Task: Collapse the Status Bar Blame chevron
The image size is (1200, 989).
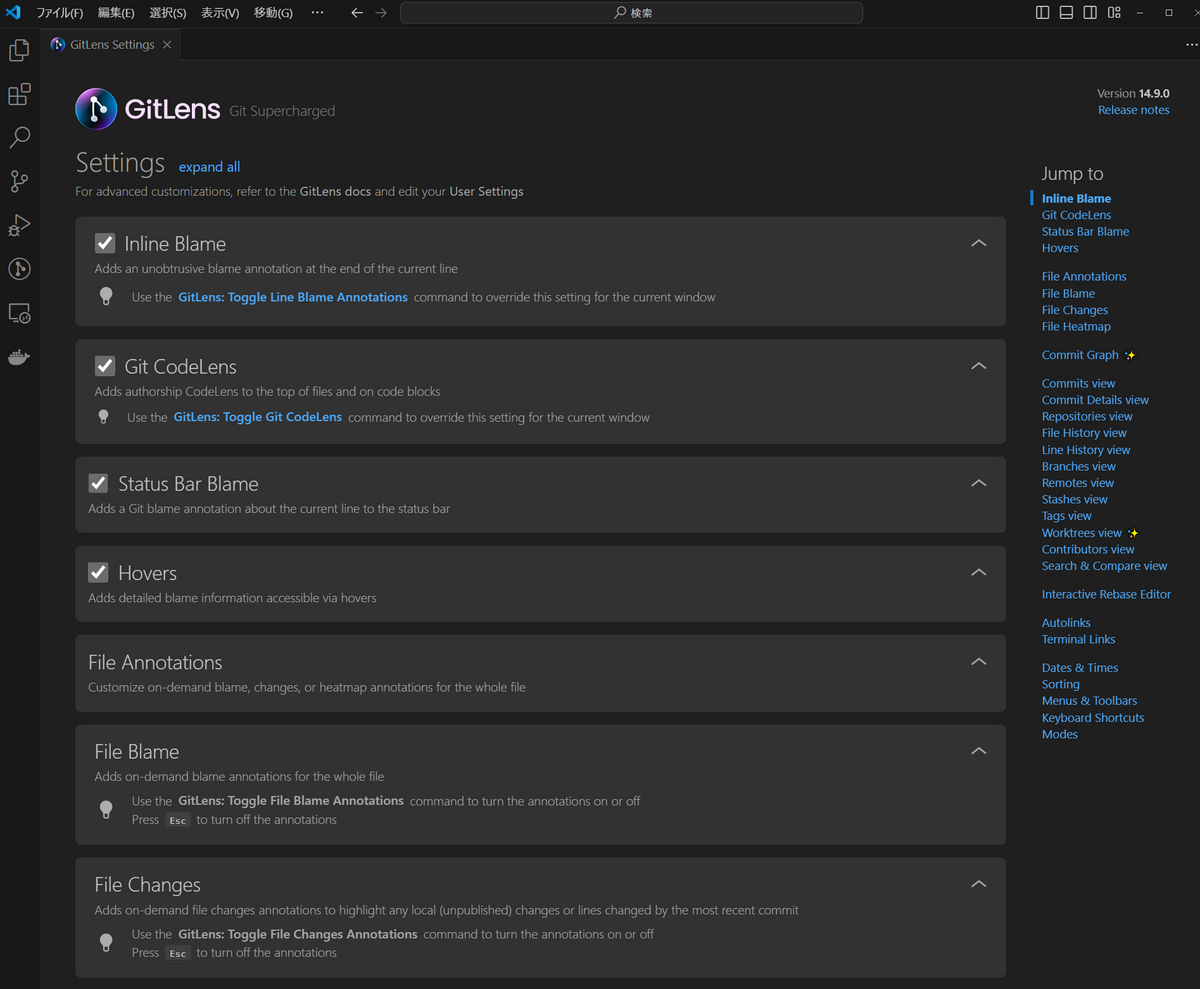Action: [x=979, y=483]
